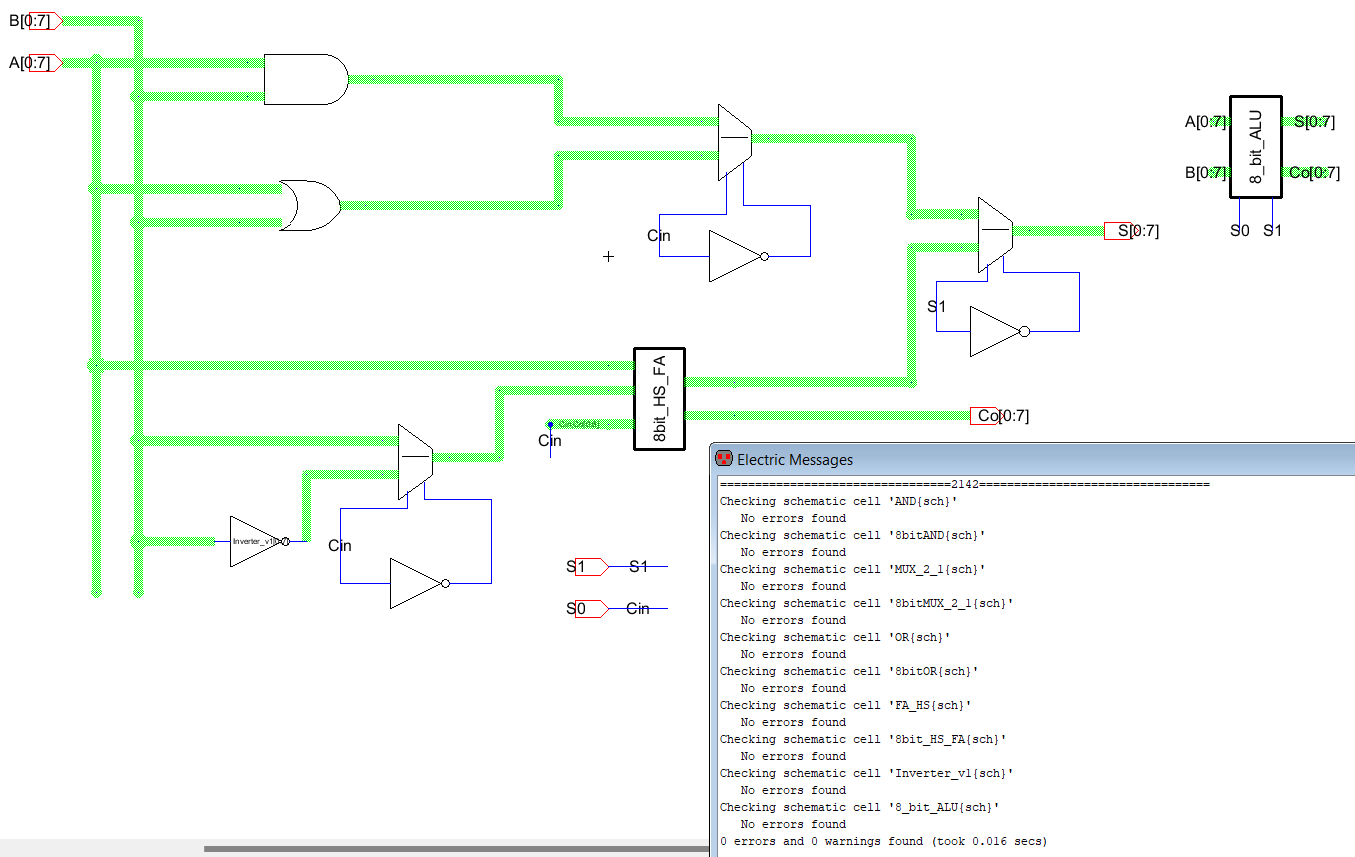
Task: Click the 'OR{sch}' message line
Action: [835, 637]
